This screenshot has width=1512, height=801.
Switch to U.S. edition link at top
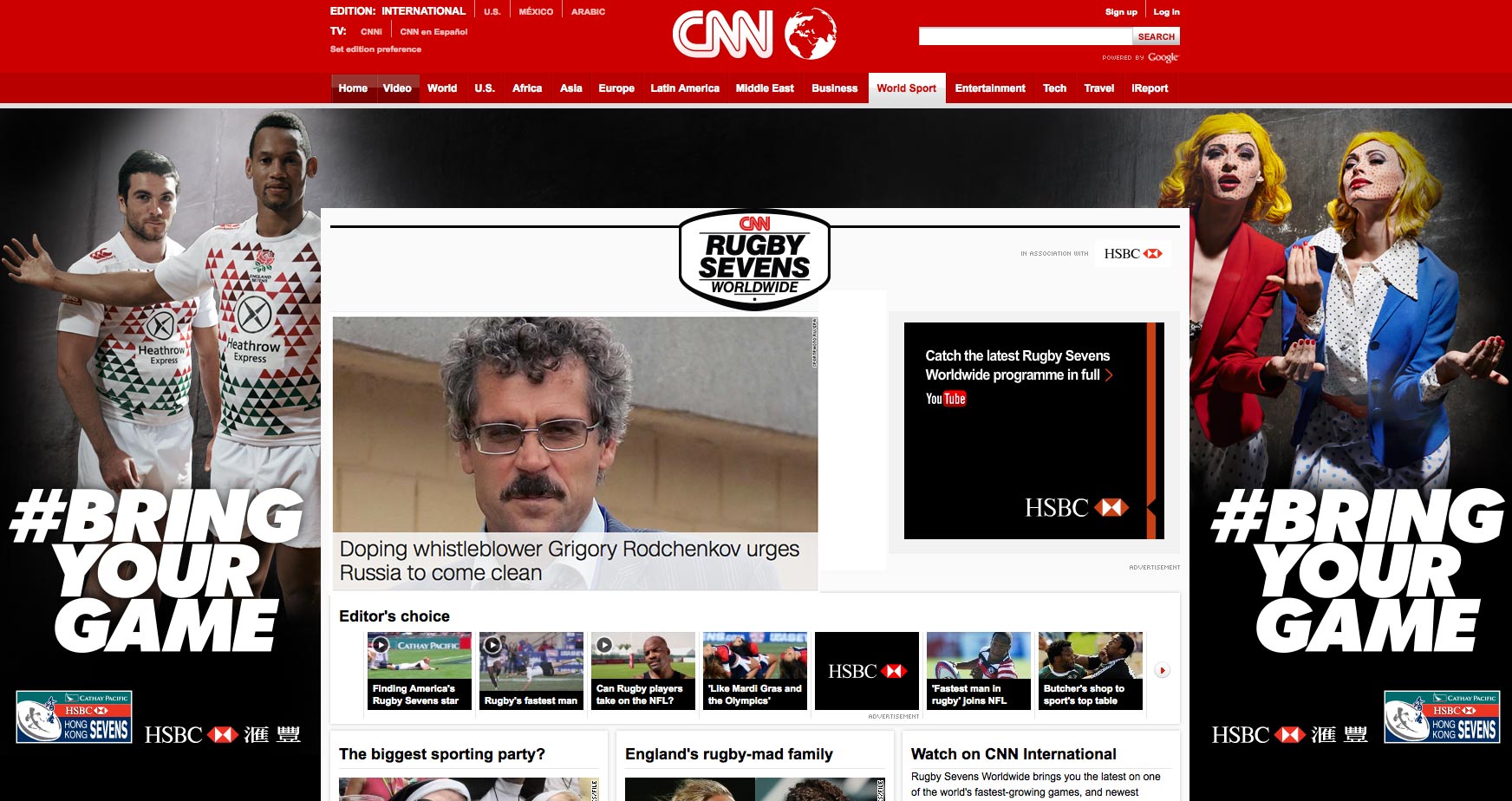492,12
